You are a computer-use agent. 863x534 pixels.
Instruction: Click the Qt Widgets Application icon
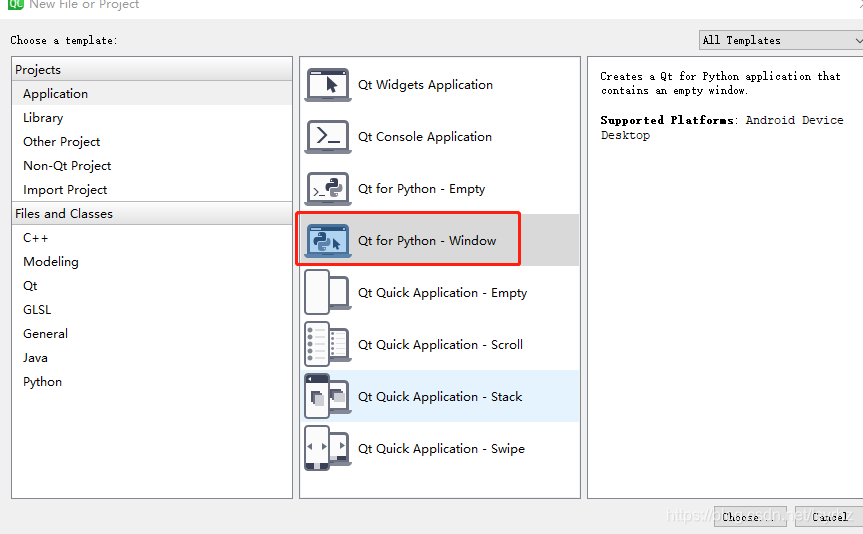click(x=328, y=85)
